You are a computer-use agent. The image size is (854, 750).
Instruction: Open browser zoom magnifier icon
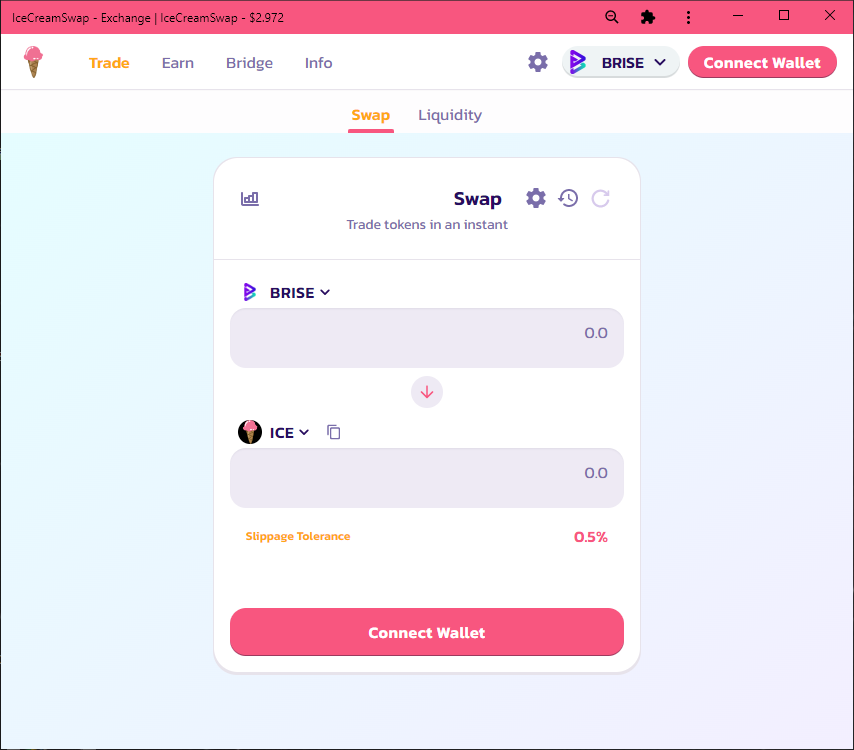click(612, 17)
